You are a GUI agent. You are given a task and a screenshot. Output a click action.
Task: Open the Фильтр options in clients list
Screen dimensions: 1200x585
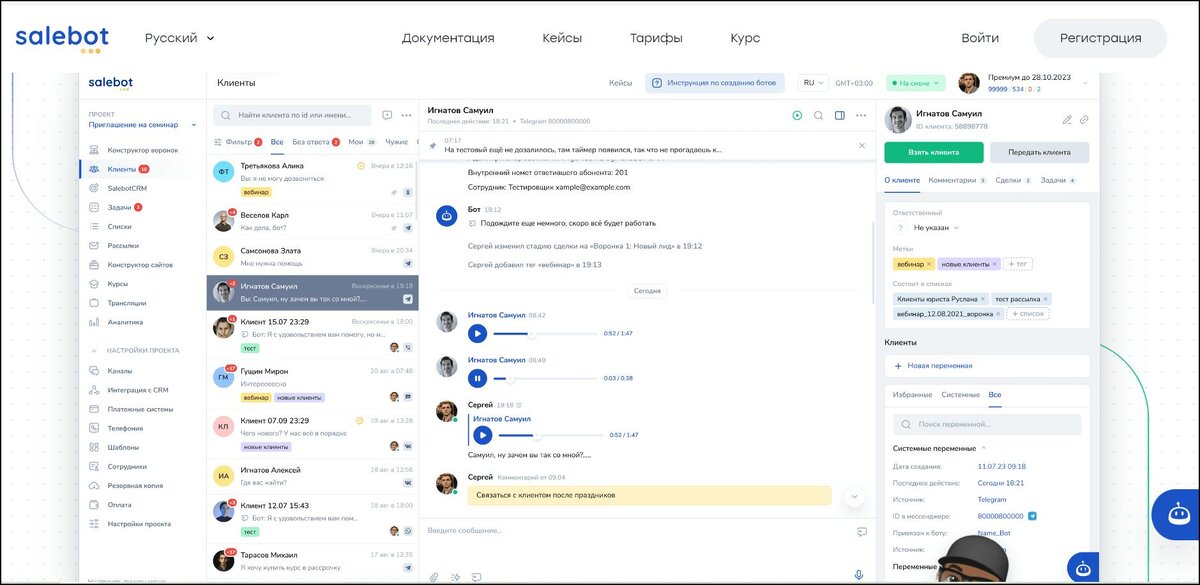pos(238,142)
